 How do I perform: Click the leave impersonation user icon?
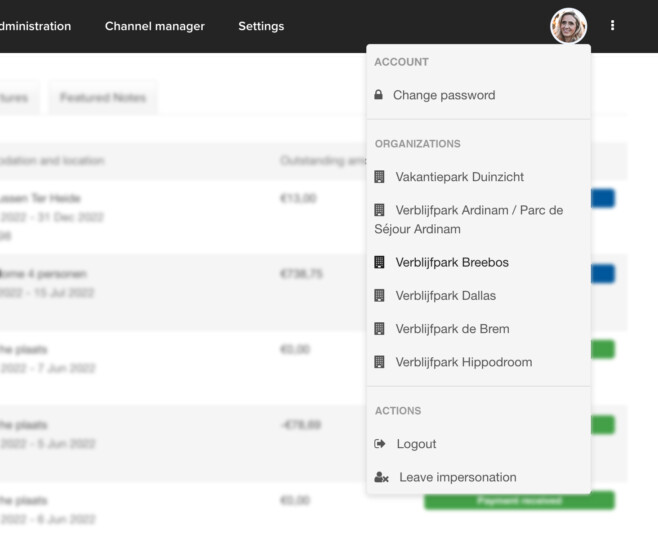point(381,478)
